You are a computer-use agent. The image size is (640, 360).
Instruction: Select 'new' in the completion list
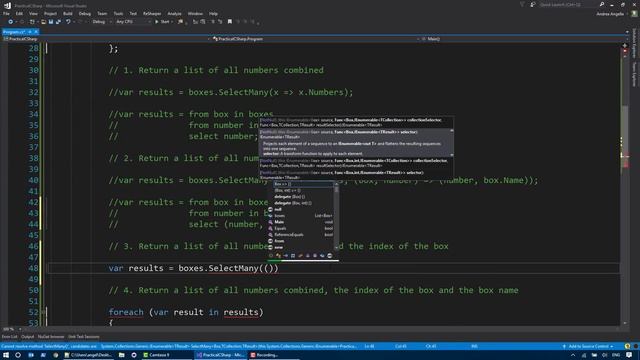click(x=301, y=247)
